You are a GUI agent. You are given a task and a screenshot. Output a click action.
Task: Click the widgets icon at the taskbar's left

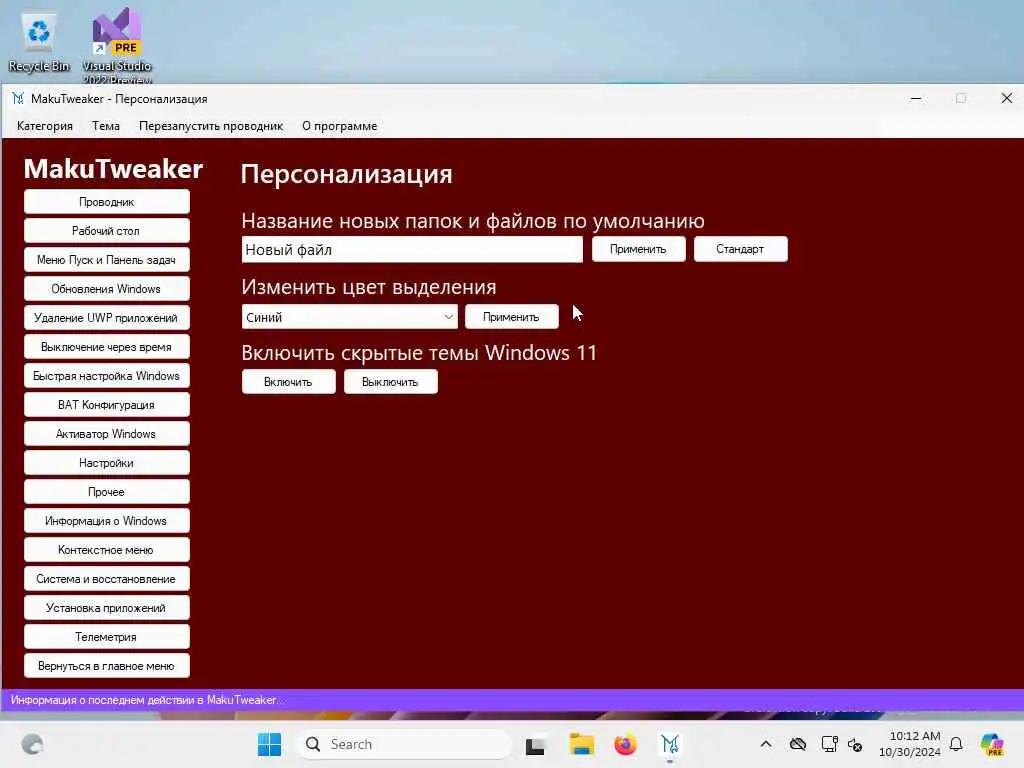pyautogui.click(x=32, y=744)
